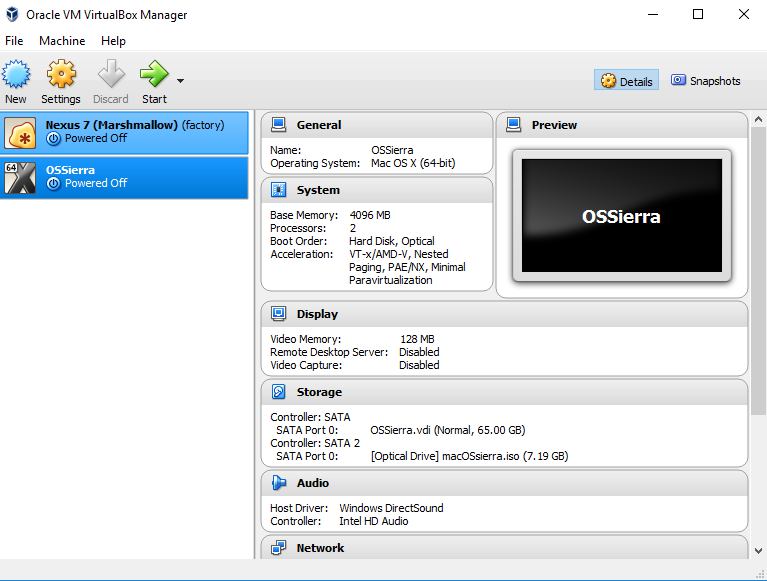Open the General section header link

coord(319,125)
